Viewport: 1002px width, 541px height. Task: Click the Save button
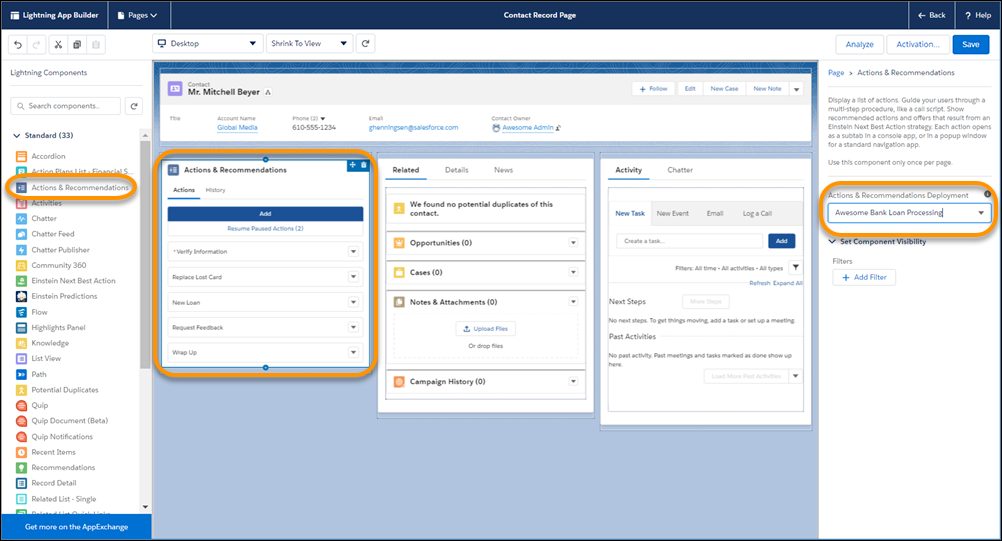(970, 44)
